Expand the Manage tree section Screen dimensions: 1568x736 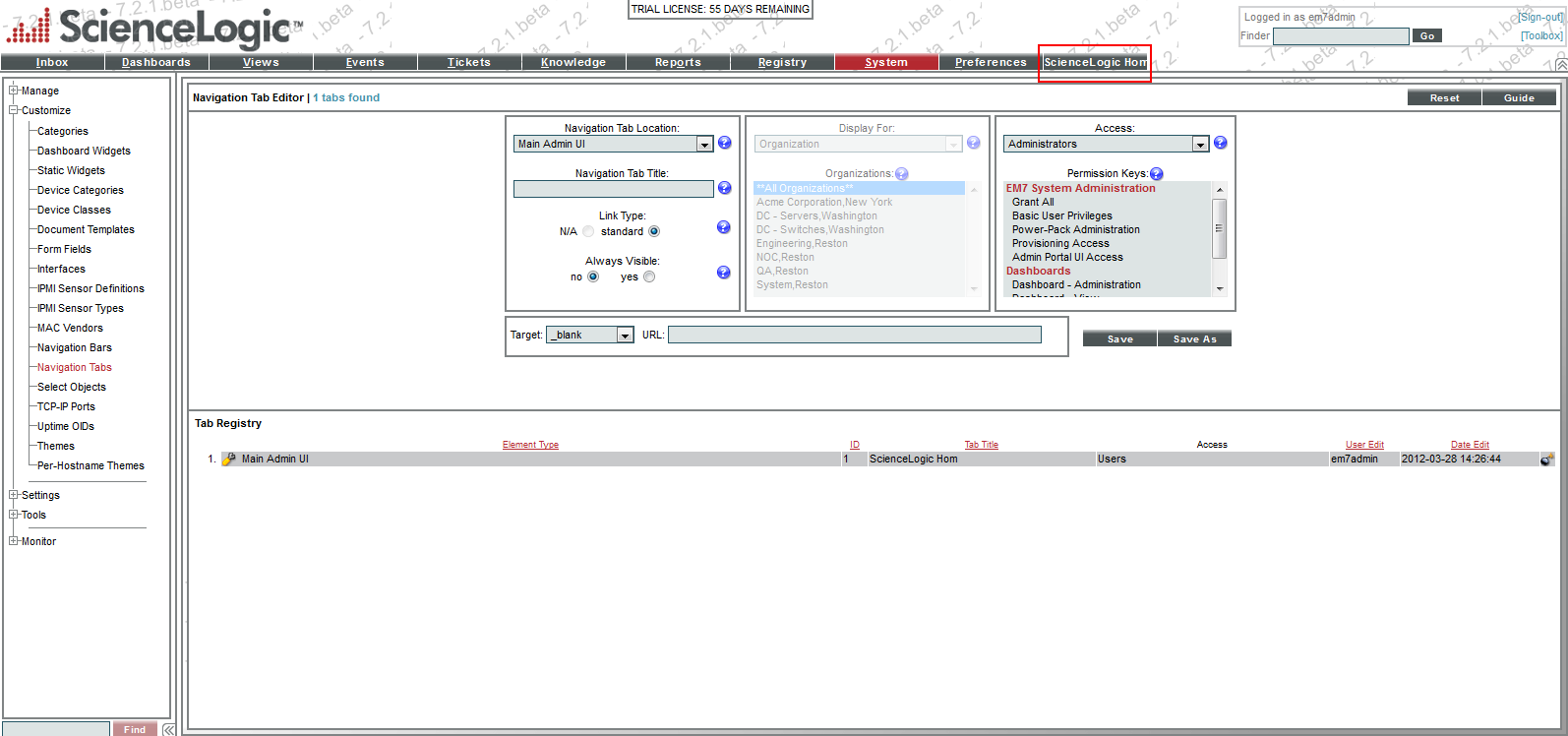click(14, 91)
